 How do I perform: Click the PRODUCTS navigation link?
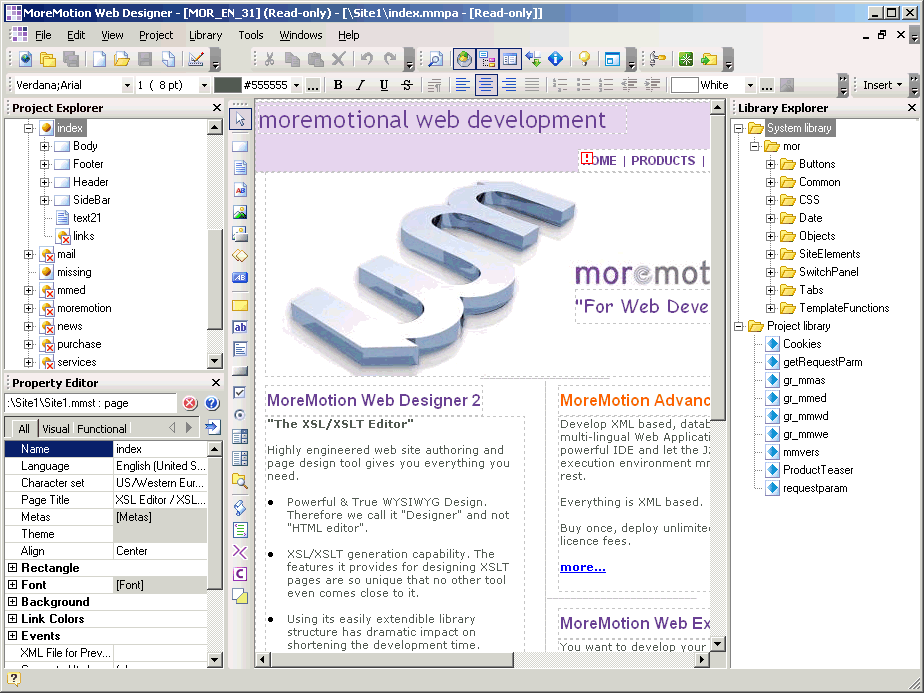click(x=663, y=160)
